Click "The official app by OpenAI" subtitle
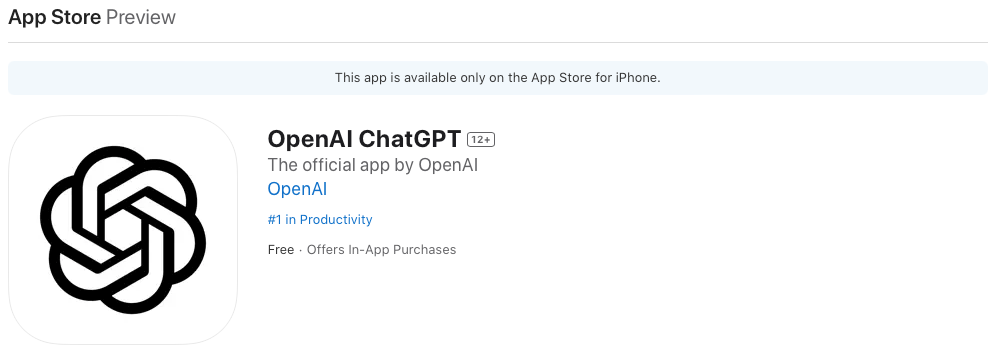Image resolution: width=1007 pixels, height=364 pixels. click(x=372, y=165)
